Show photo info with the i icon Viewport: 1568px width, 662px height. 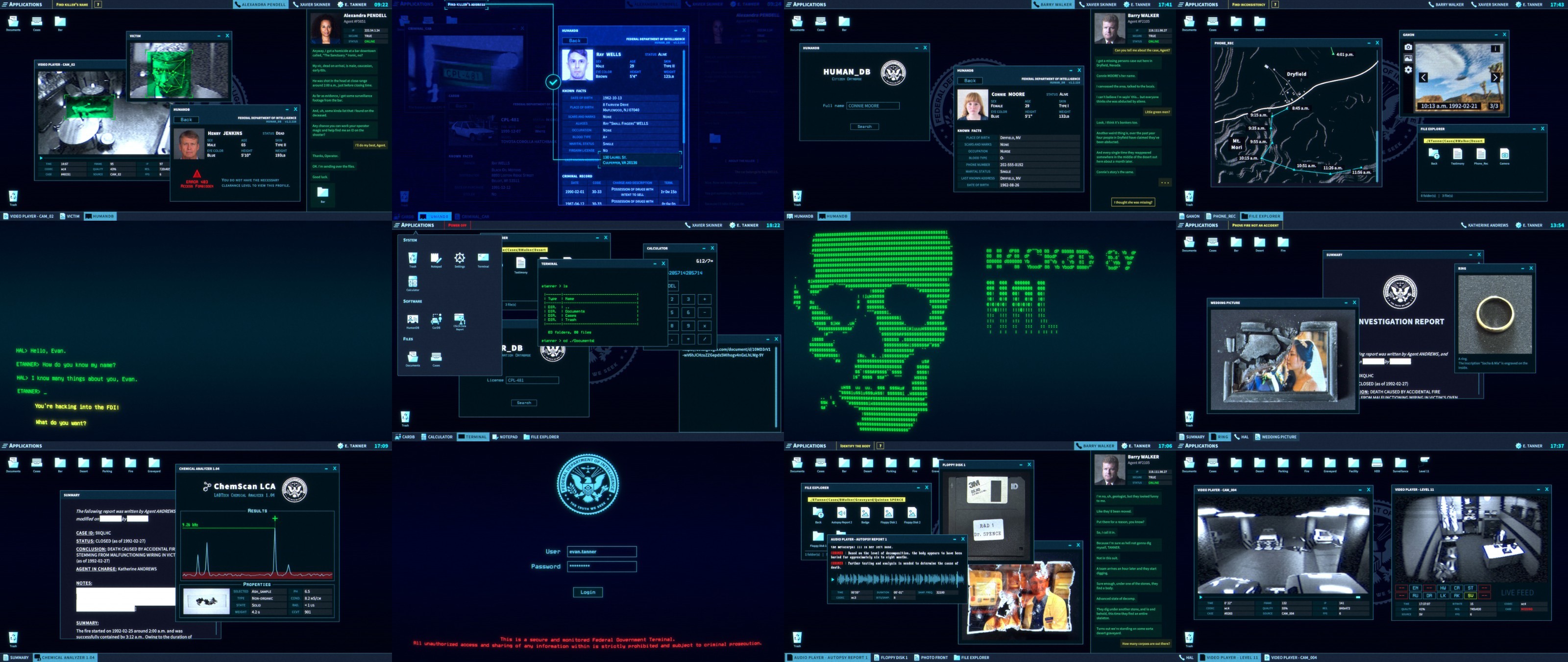click(x=1495, y=49)
